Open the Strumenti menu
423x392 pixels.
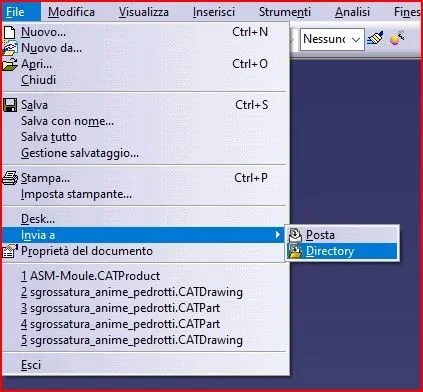(285, 12)
